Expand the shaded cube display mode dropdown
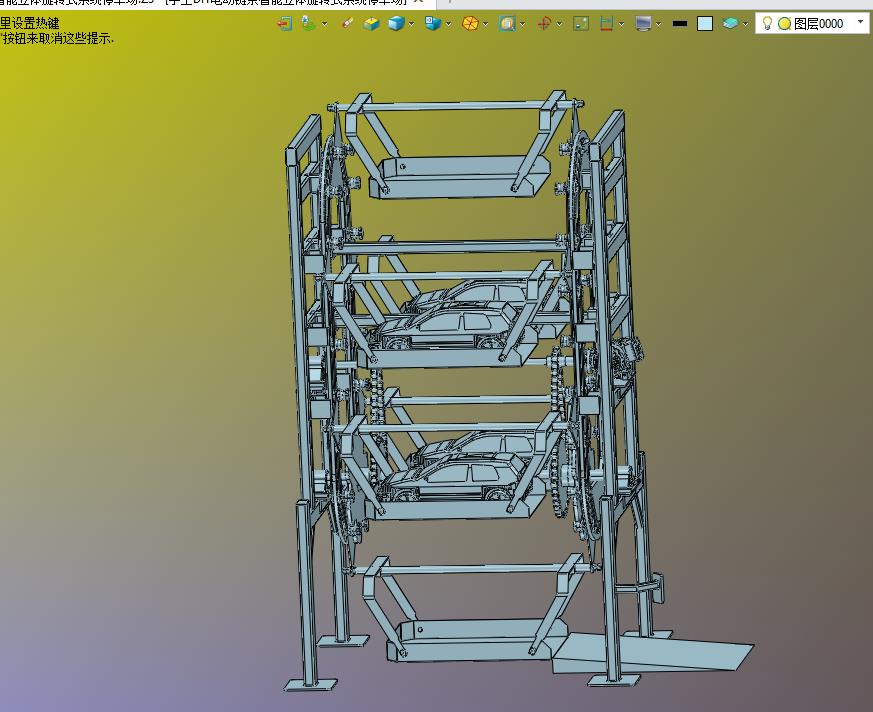873x712 pixels. point(411,24)
